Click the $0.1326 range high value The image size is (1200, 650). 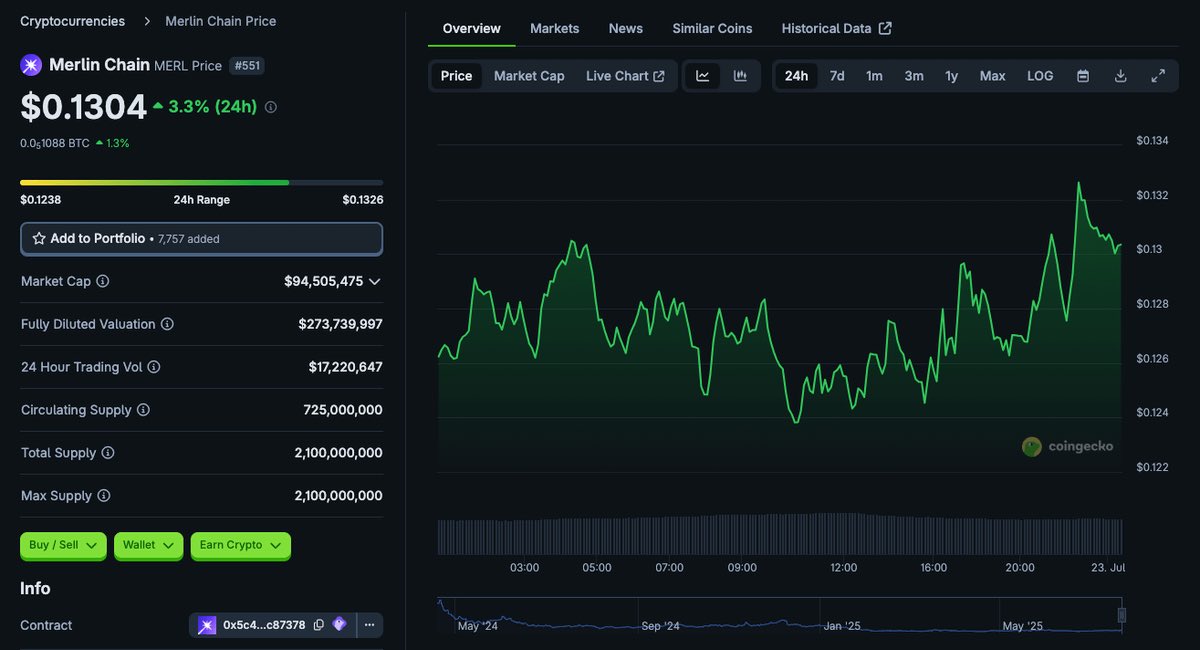[x=363, y=200]
